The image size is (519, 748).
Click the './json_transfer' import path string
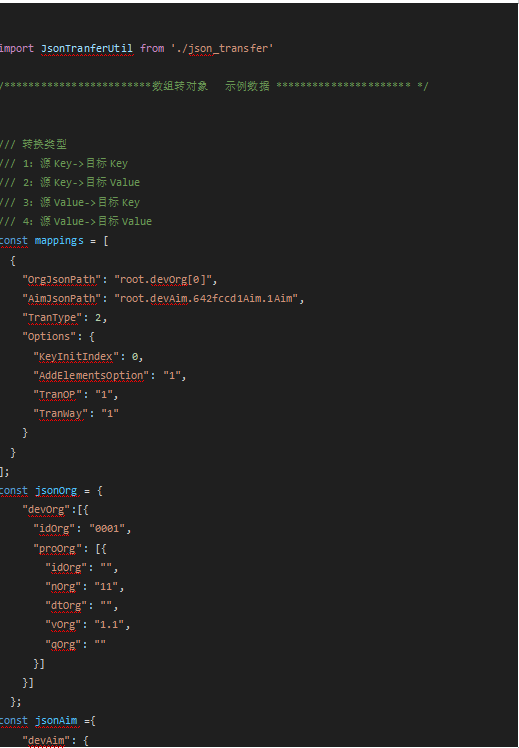[222, 49]
